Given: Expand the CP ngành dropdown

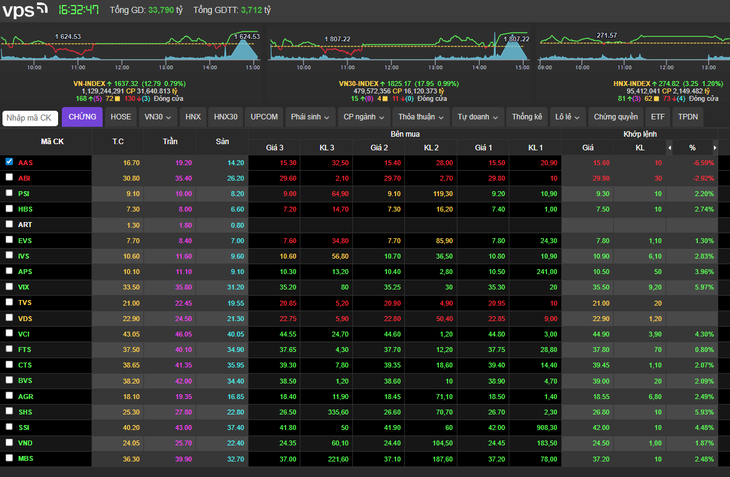Looking at the screenshot, I should [x=364, y=117].
